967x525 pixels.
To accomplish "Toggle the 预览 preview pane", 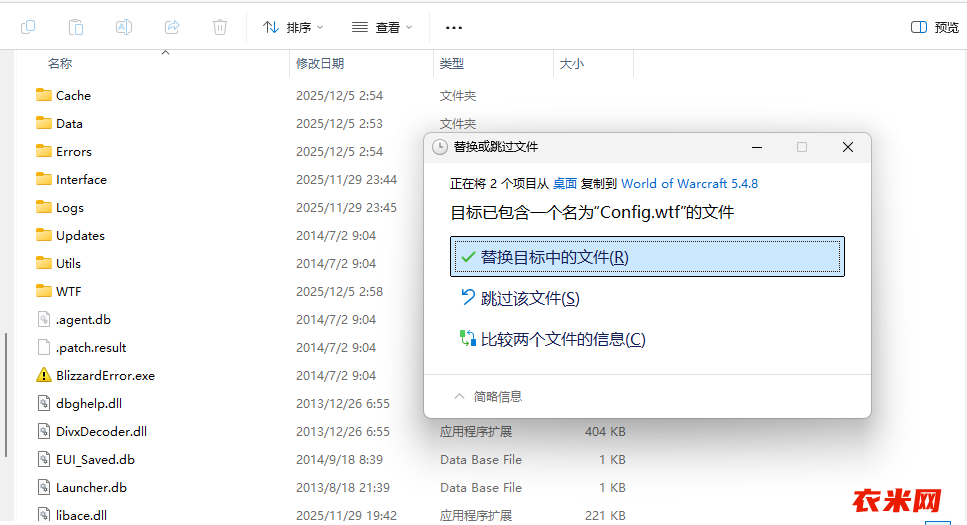I will pos(935,27).
